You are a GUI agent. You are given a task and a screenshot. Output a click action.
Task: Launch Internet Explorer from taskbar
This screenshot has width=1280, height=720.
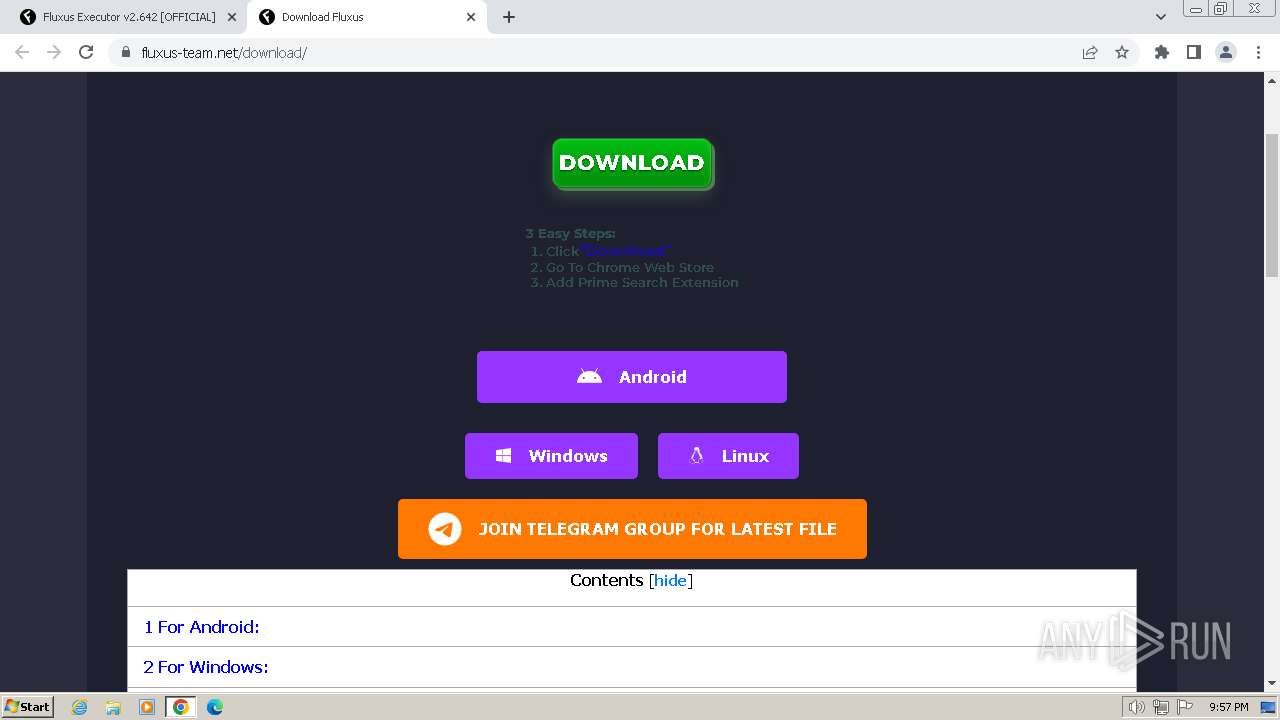[80, 707]
